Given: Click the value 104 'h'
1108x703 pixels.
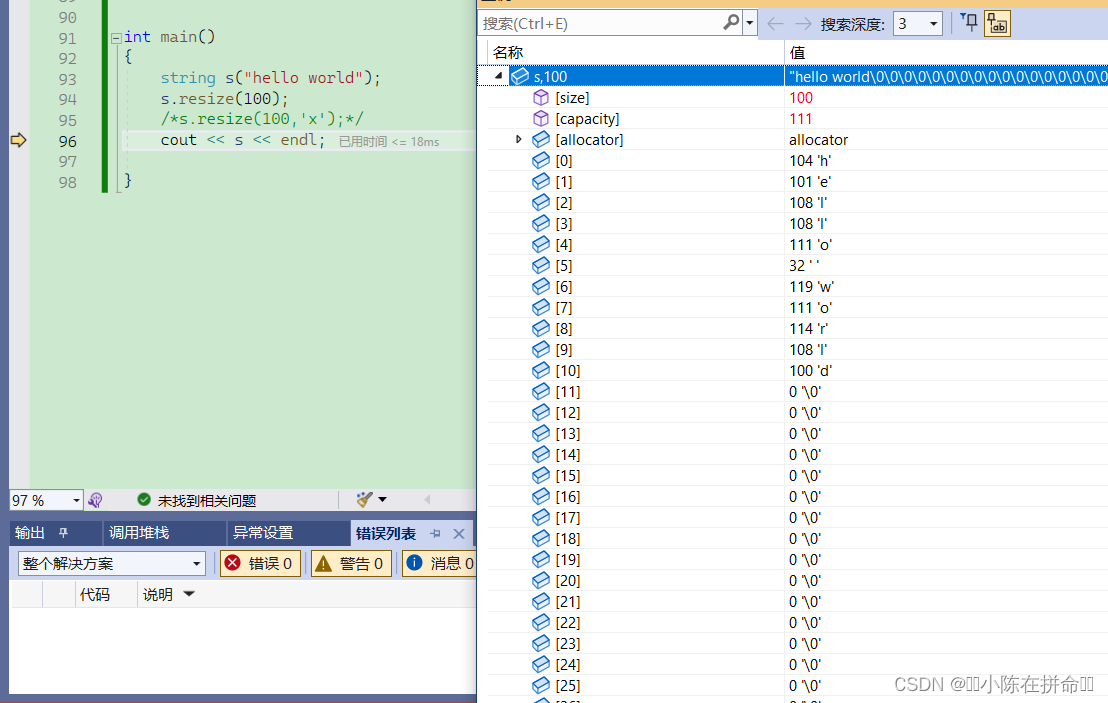Looking at the screenshot, I should 810,160.
